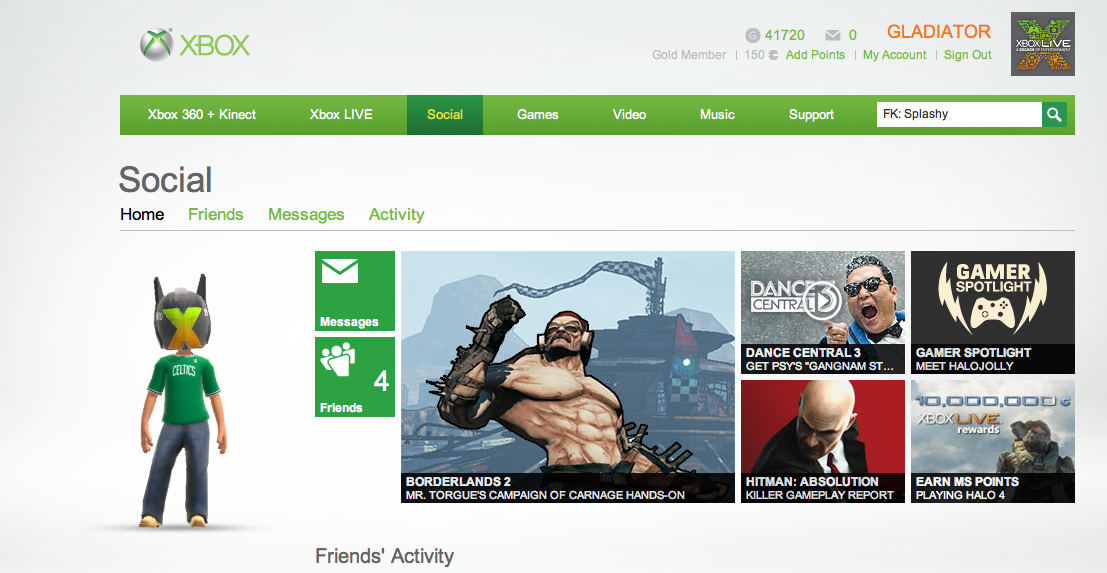
Task: Open Xbox 360 + Kinect menu
Action: tap(201, 114)
